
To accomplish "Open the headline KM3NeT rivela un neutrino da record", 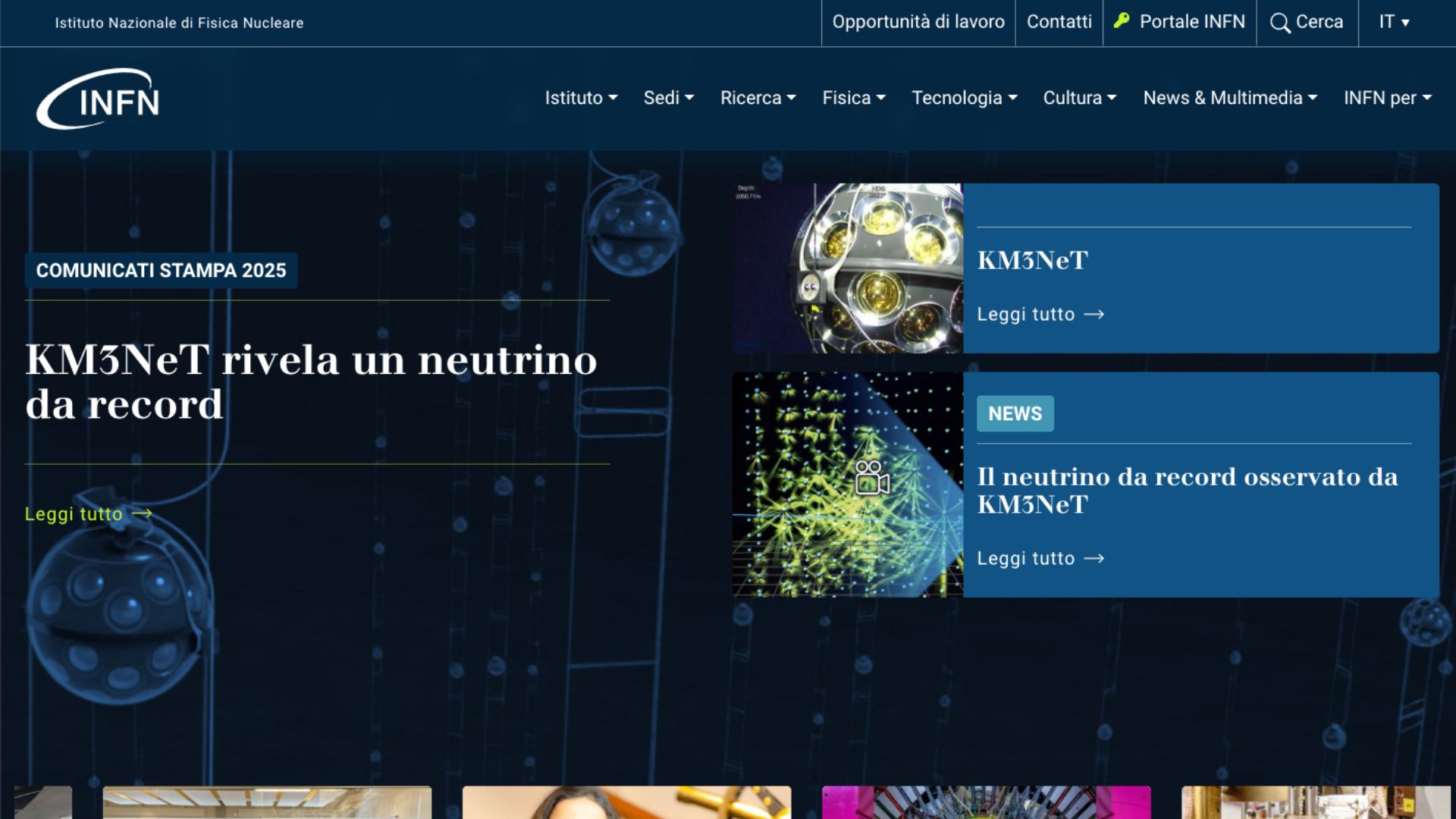I will tap(311, 381).
